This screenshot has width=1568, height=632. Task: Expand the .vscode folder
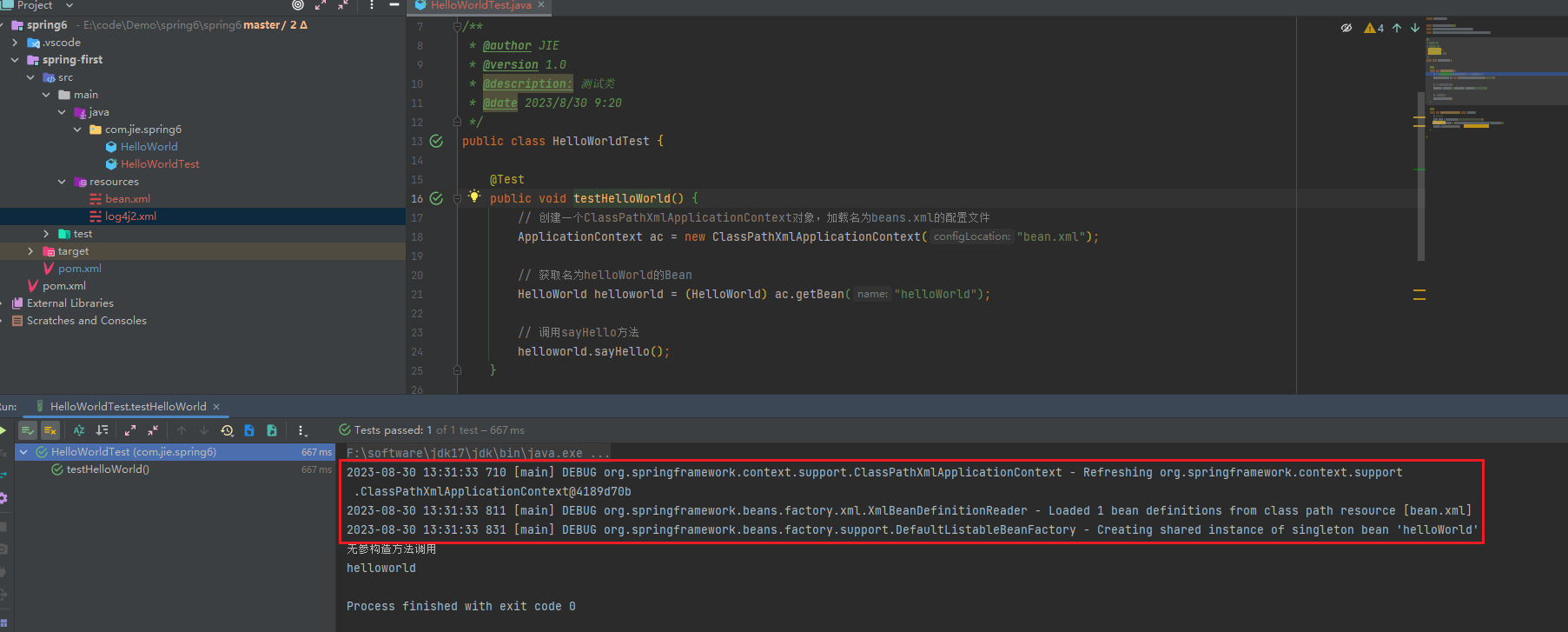(15, 43)
